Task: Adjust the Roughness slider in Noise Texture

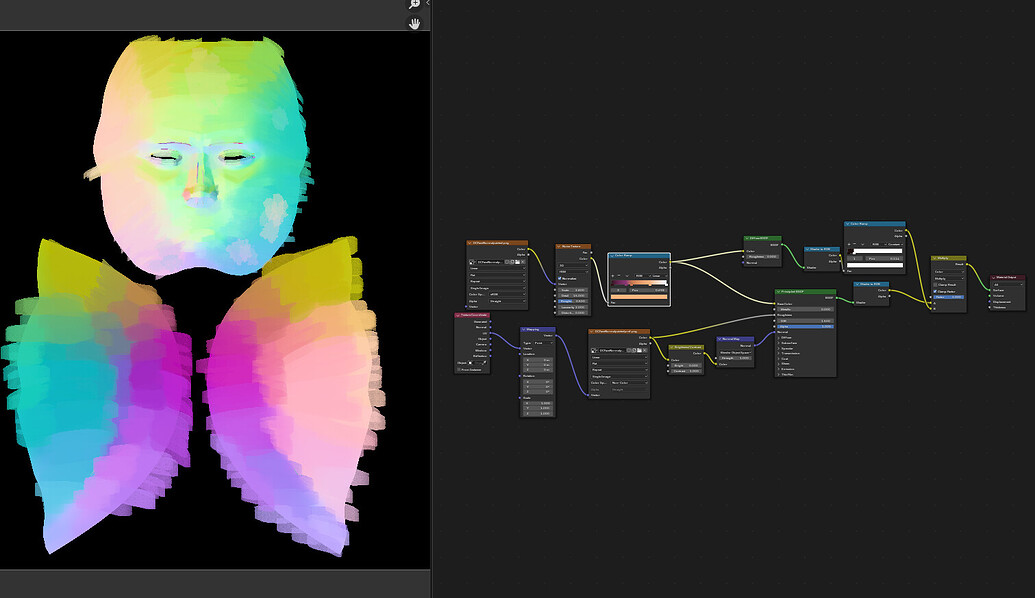Action: (573, 301)
